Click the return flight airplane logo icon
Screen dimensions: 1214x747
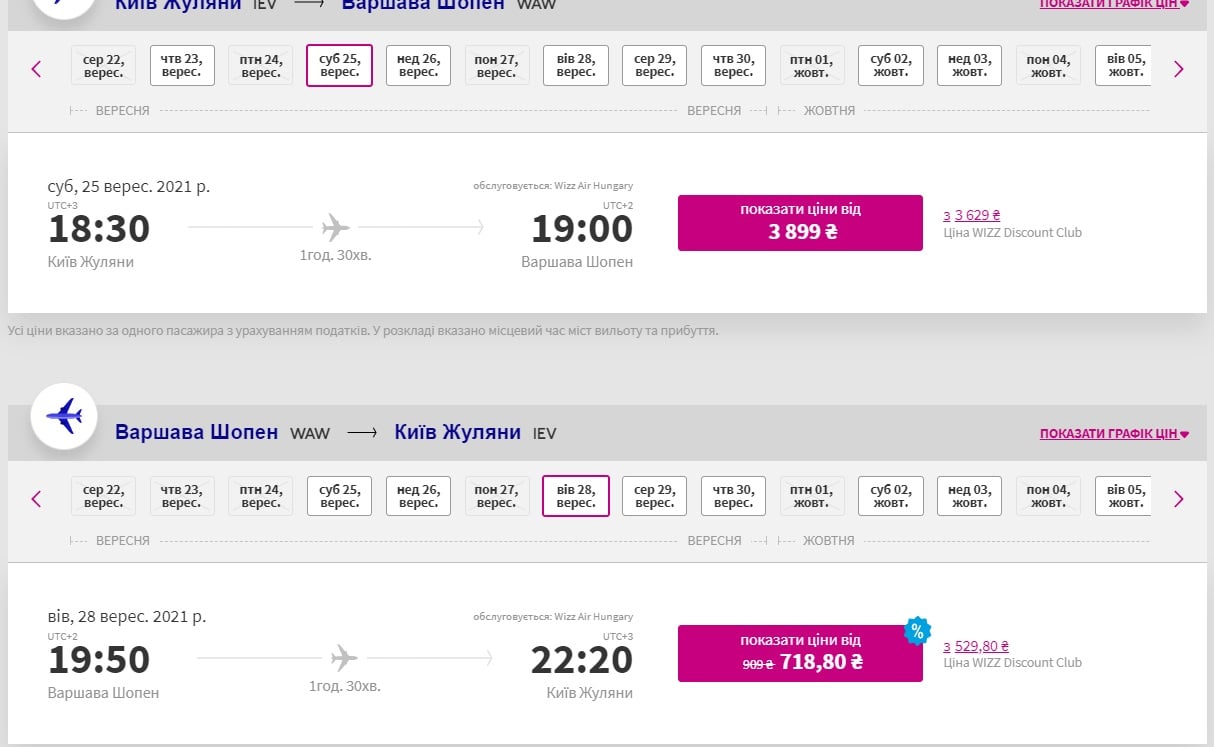click(x=64, y=415)
